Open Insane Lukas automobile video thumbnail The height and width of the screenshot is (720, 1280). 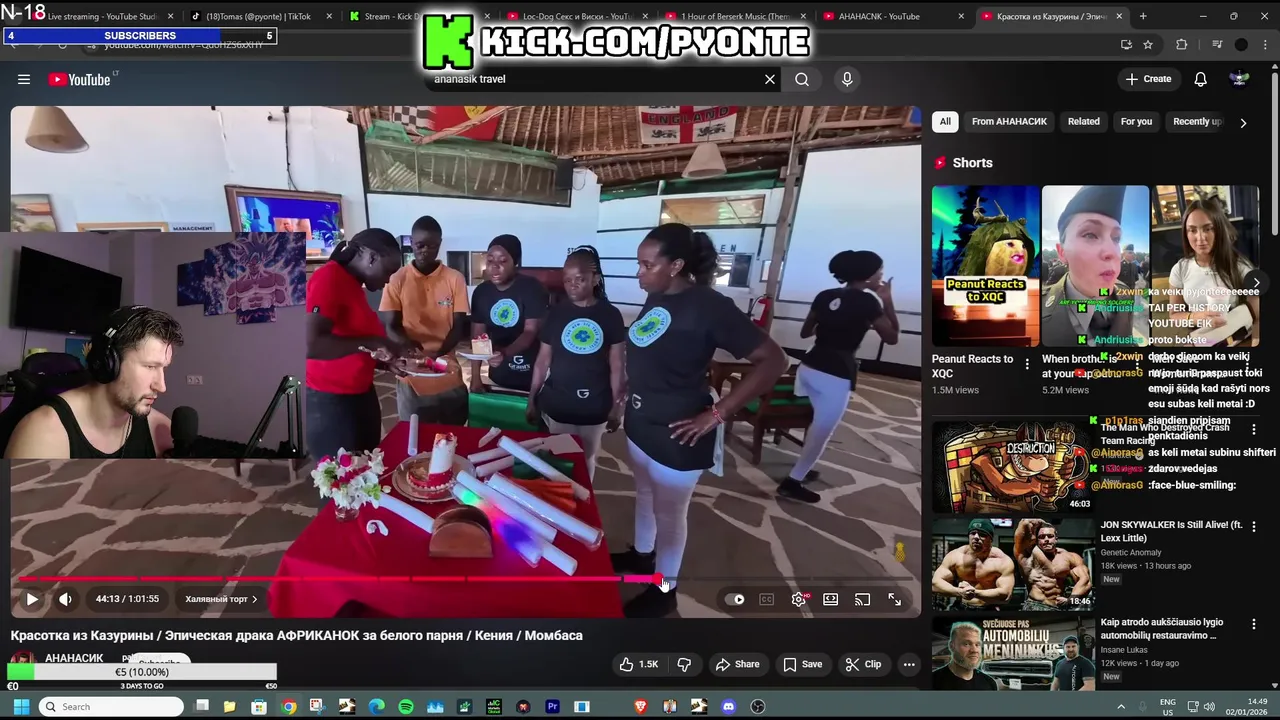tap(1013, 652)
